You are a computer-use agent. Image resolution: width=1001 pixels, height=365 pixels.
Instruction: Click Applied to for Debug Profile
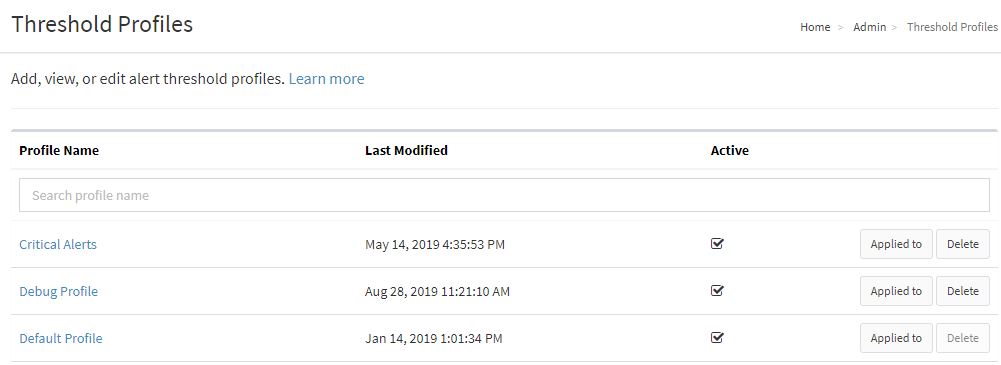[x=896, y=292]
